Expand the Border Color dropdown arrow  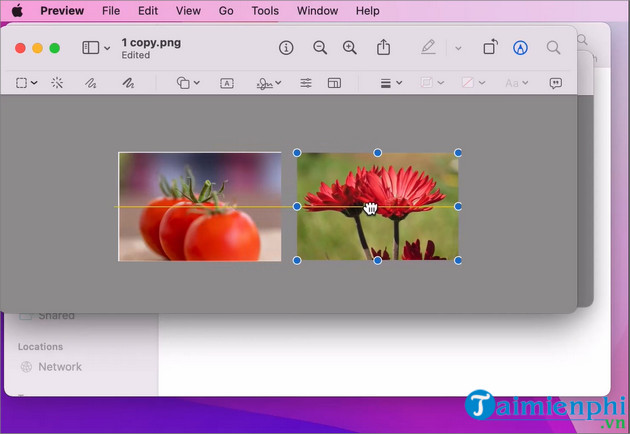(x=441, y=83)
